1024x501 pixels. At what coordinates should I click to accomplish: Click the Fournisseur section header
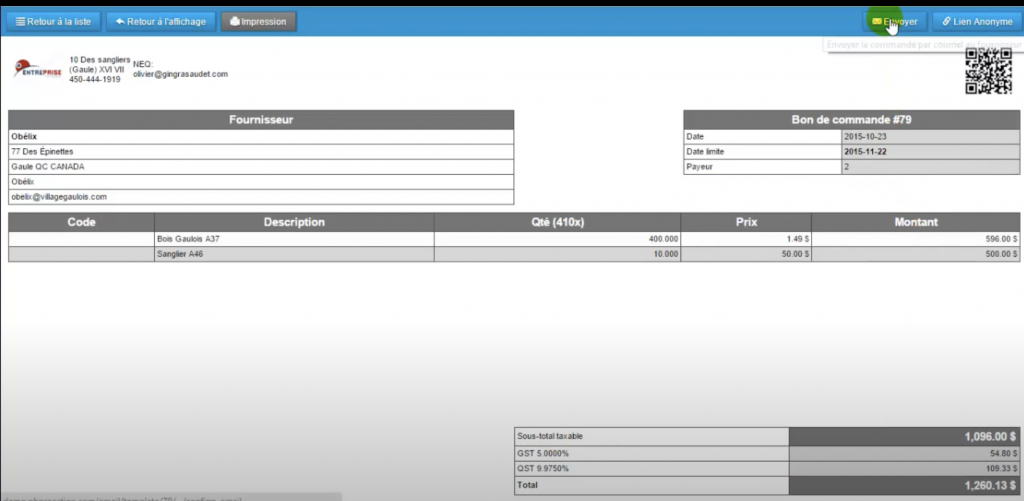tap(261, 119)
